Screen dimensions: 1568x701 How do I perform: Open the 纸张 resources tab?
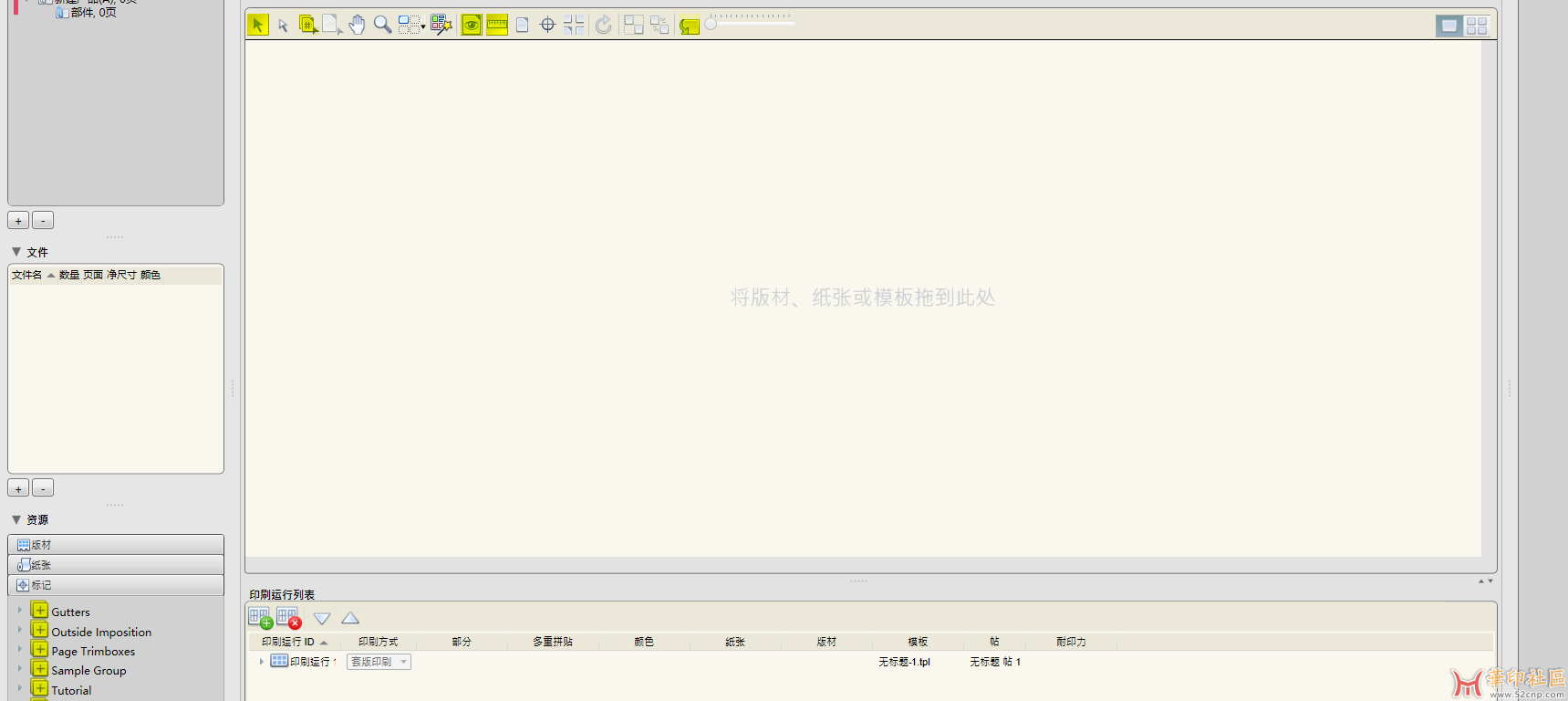(x=116, y=565)
